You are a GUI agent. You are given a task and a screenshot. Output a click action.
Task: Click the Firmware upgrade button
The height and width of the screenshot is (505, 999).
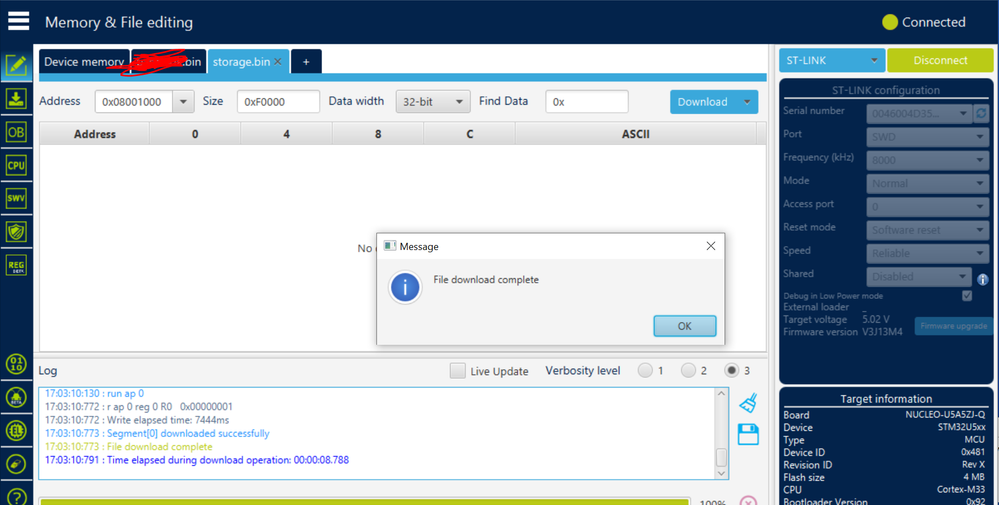[954, 326]
